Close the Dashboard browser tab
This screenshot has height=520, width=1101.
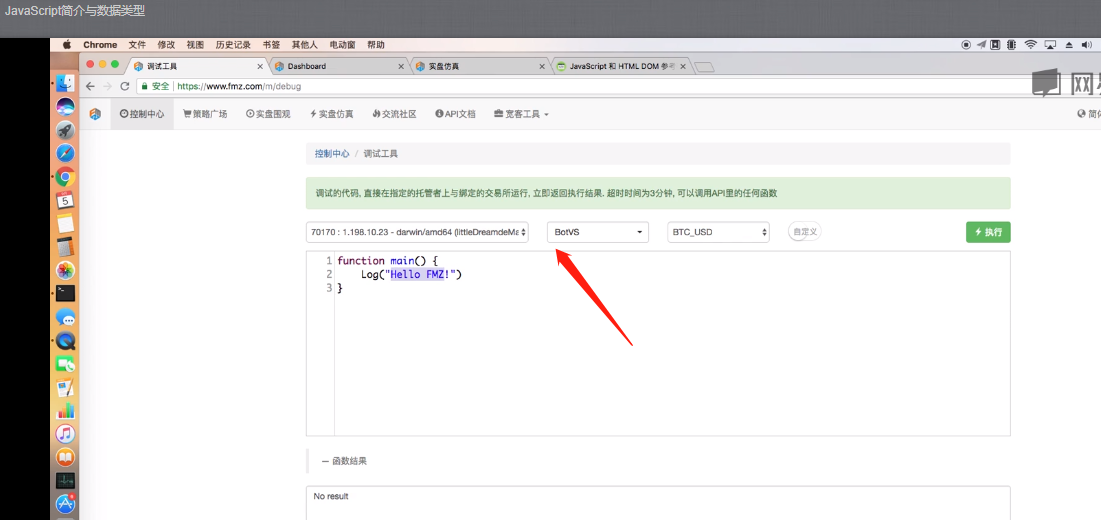pos(401,66)
